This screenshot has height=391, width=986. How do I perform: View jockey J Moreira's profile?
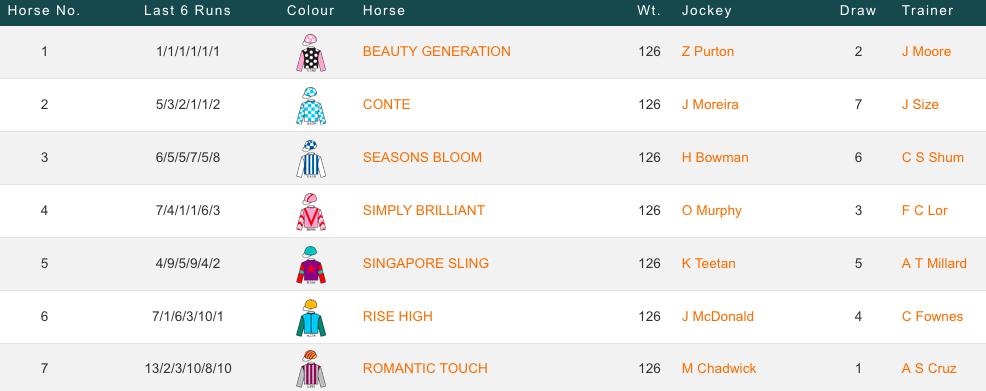click(x=710, y=104)
